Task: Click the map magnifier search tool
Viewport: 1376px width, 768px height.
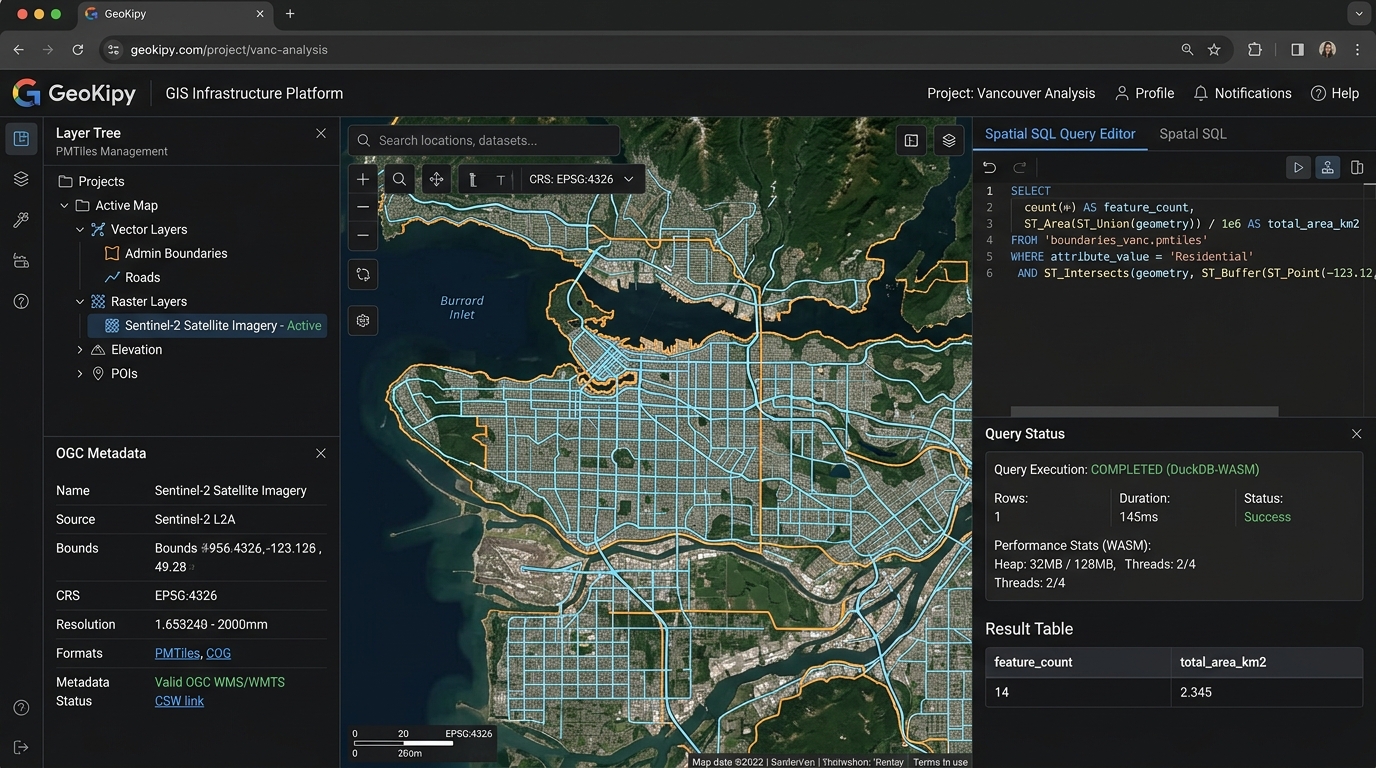Action: [x=399, y=180]
